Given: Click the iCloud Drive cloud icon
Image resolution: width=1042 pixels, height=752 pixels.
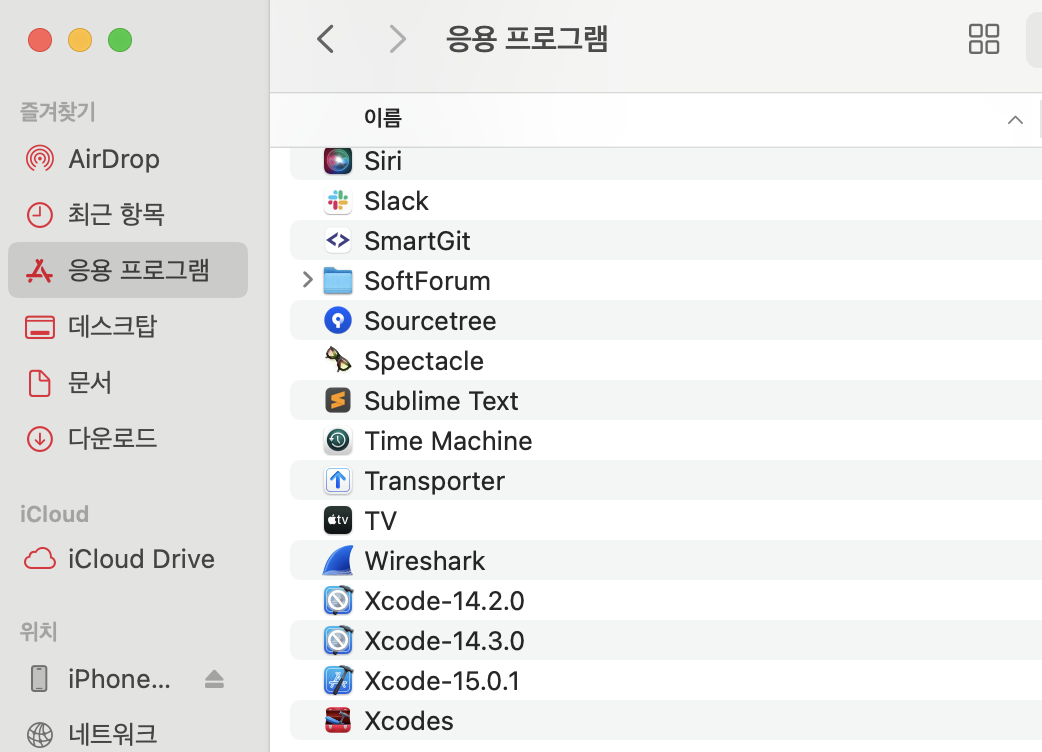Looking at the screenshot, I should (x=40, y=559).
